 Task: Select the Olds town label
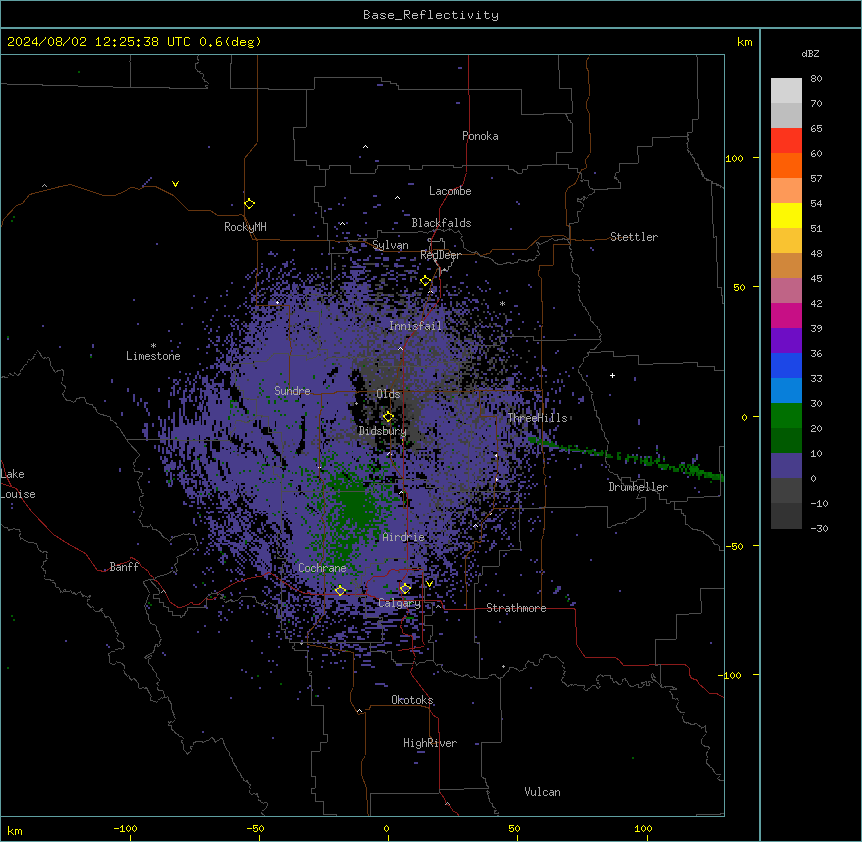click(388, 394)
